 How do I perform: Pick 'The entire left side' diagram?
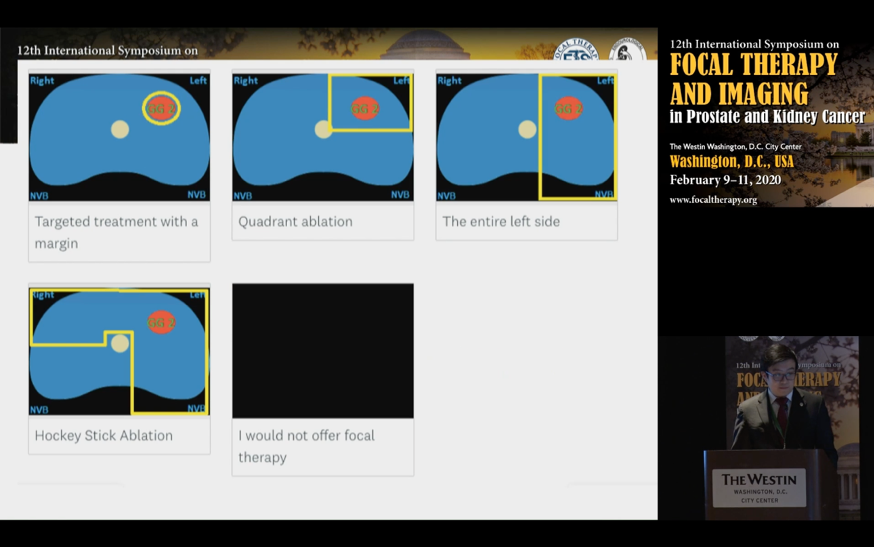click(526, 137)
